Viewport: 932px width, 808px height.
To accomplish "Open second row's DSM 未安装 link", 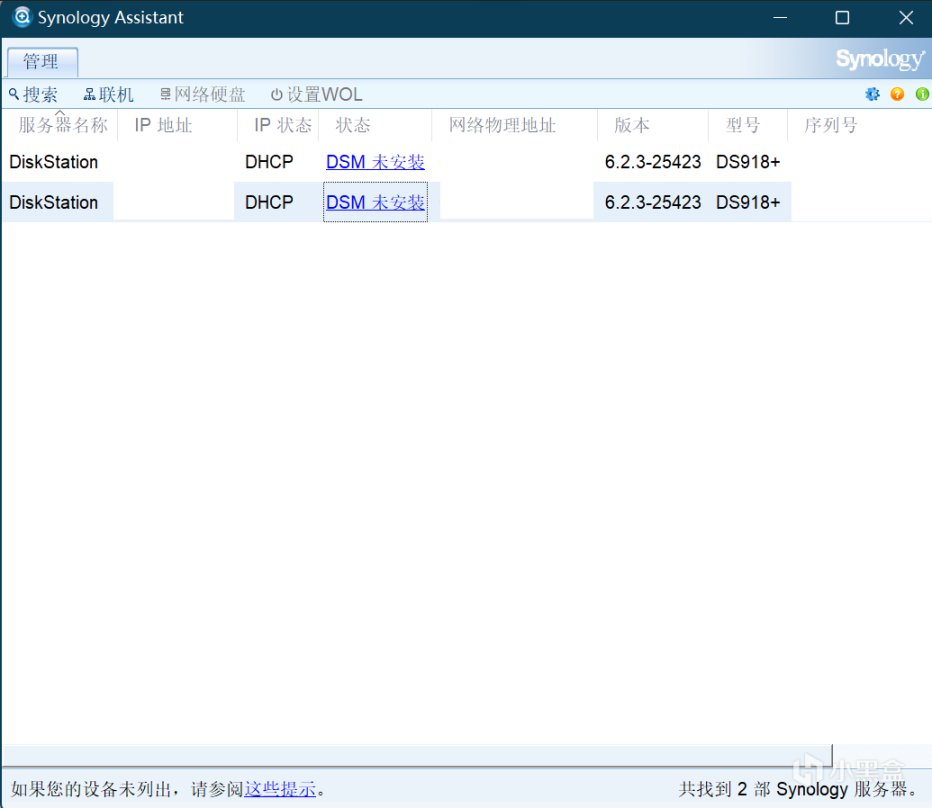I will tap(375, 202).
